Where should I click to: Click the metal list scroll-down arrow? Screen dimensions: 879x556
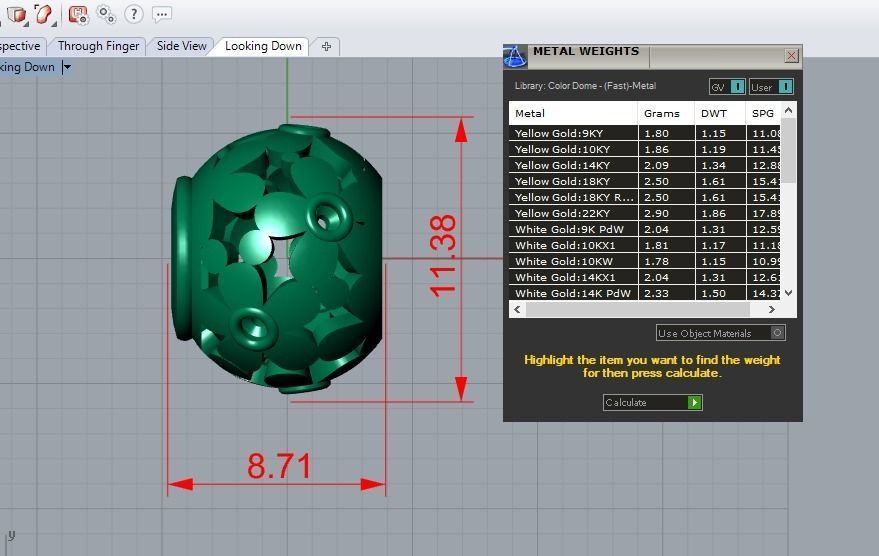click(x=788, y=293)
